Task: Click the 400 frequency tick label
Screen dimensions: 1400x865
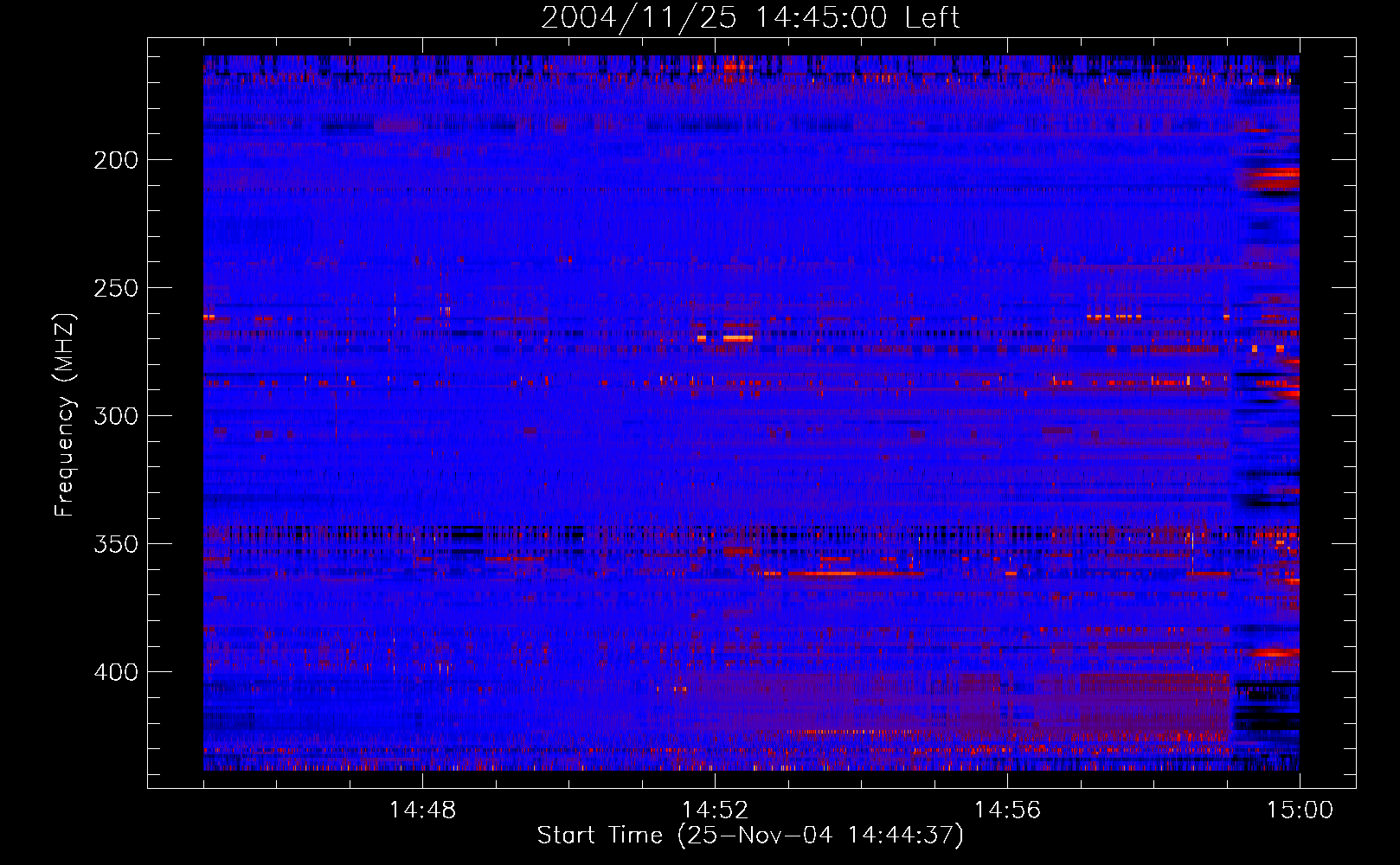Action: pos(115,672)
